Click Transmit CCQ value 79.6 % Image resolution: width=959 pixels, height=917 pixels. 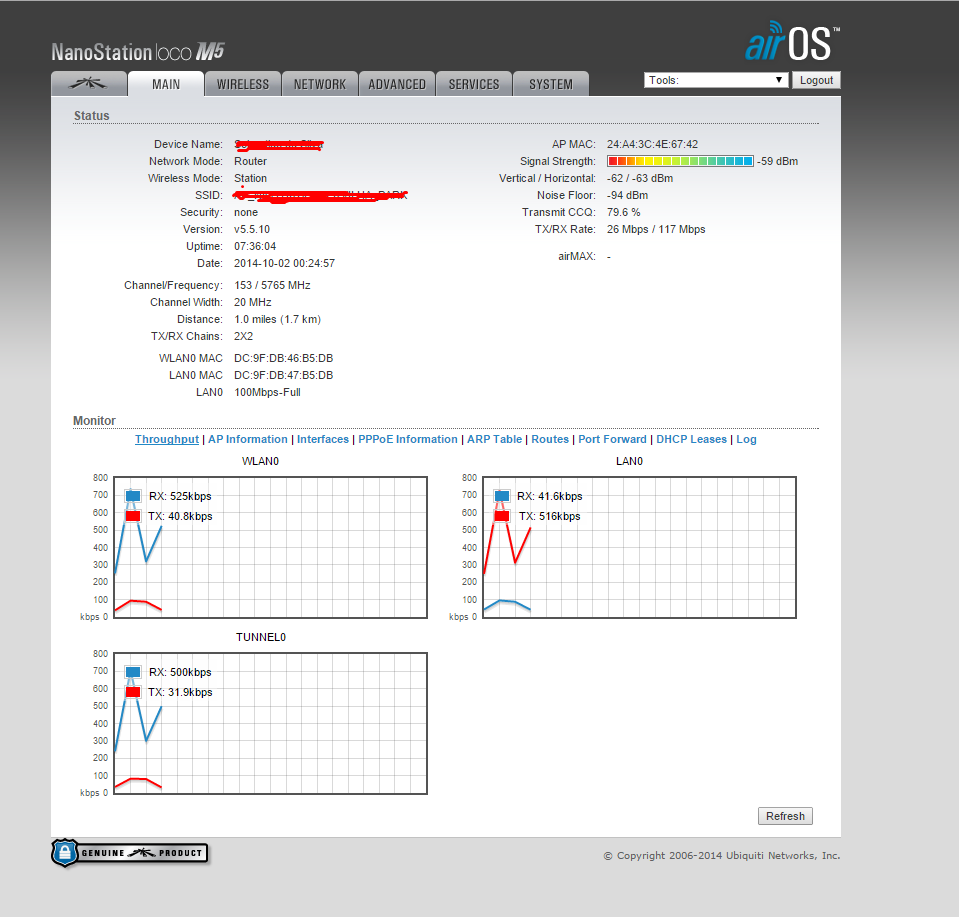coord(623,212)
